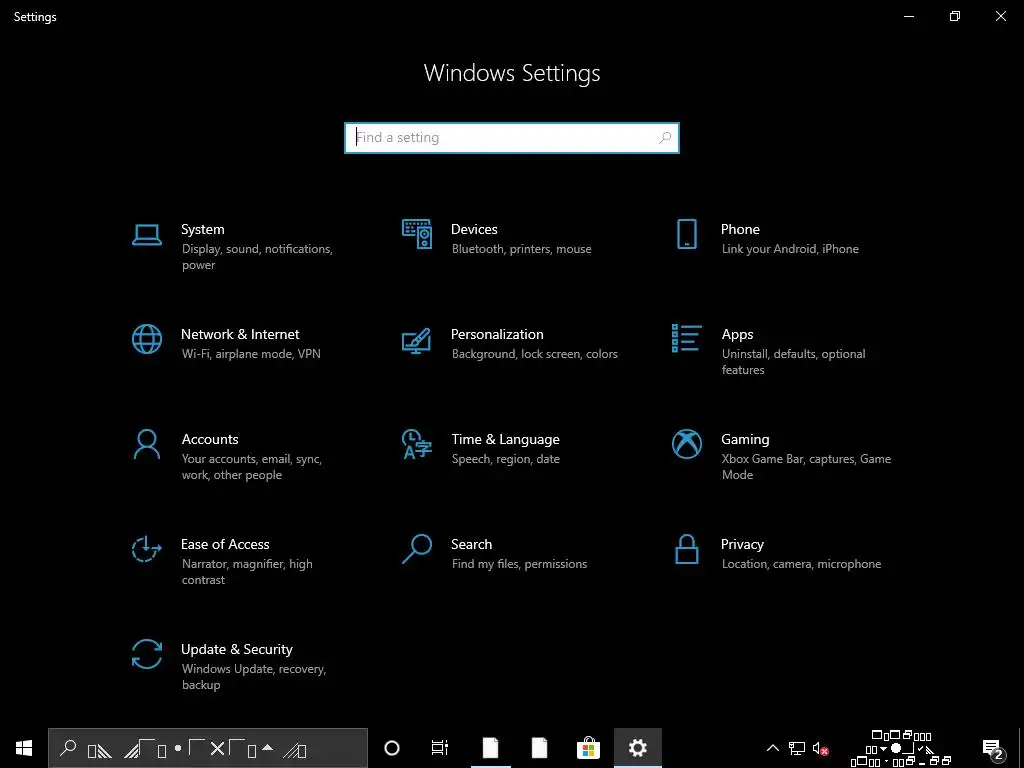Click the magnifier inside Find a setting box
The height and width of the screenshot is (768, 1024).
665,138
